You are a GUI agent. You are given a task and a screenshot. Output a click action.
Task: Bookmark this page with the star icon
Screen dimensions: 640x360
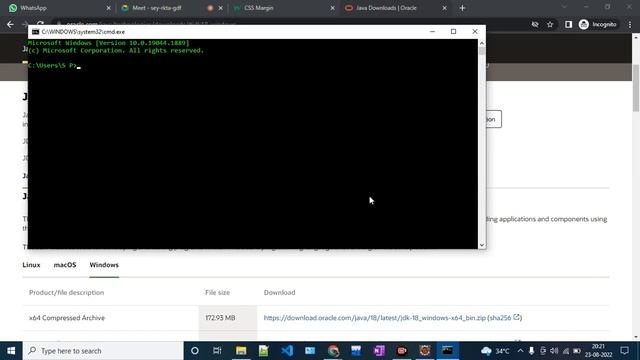pos(550,24)
